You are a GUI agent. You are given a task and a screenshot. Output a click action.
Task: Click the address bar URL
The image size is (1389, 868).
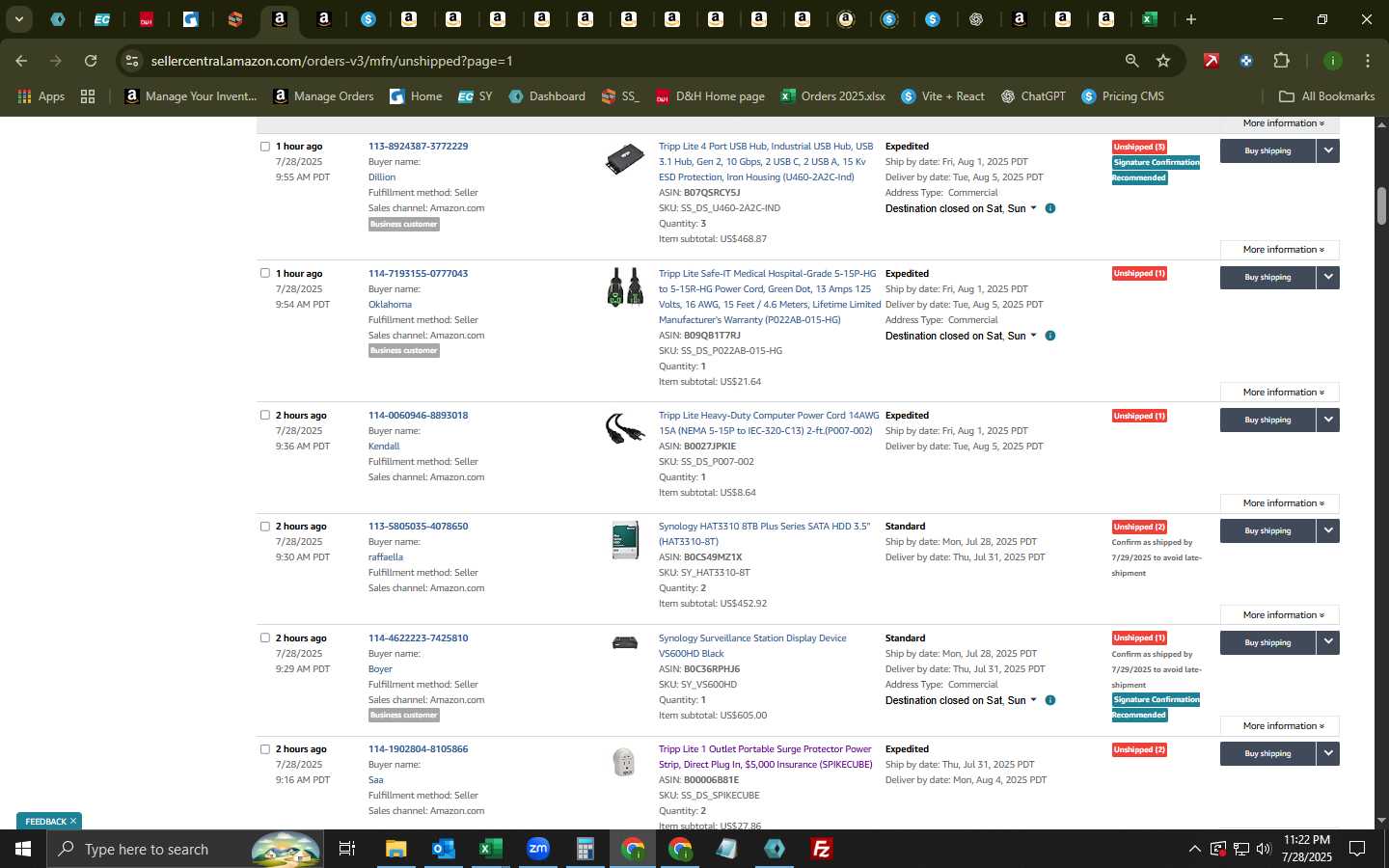point(332,61)
